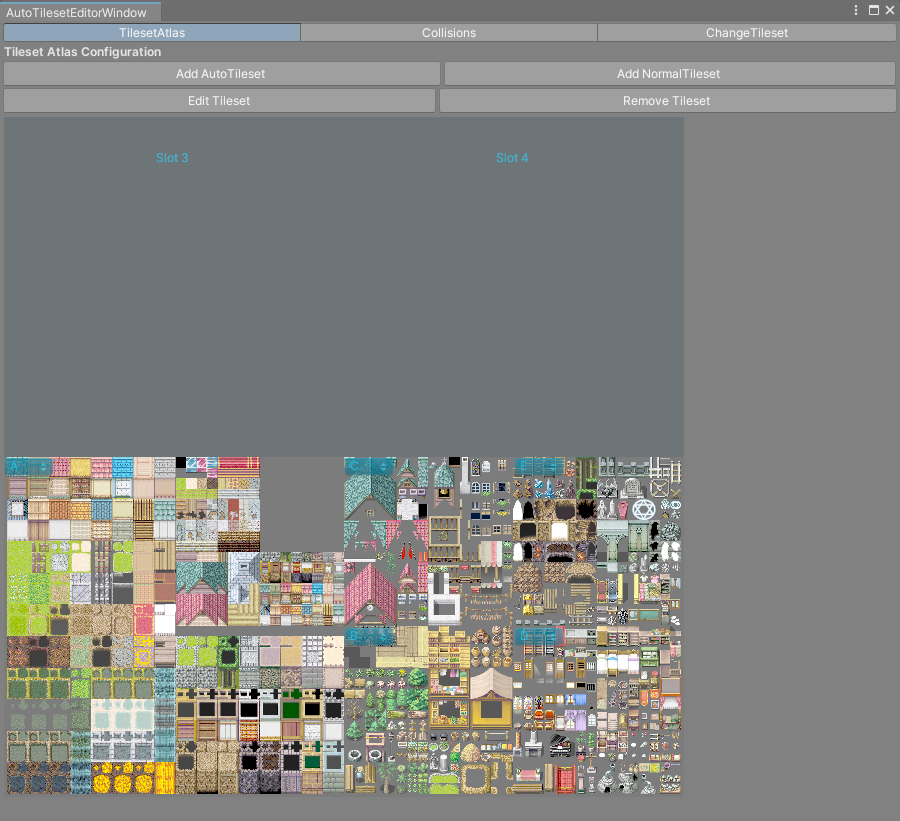This screenshot has width=900, height=821.
Task: Open the ChangeTileset tab
Action: [x=746, y=33]
